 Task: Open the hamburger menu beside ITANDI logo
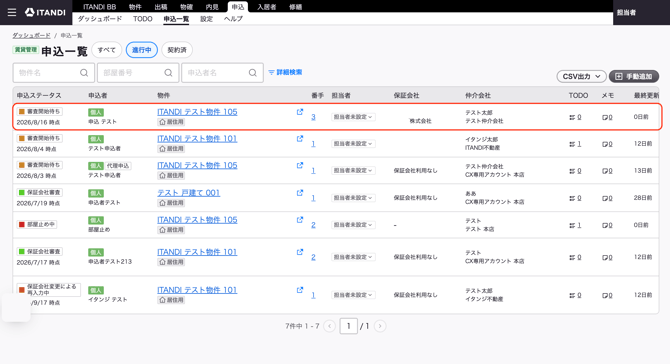click(x=12, y=12)
